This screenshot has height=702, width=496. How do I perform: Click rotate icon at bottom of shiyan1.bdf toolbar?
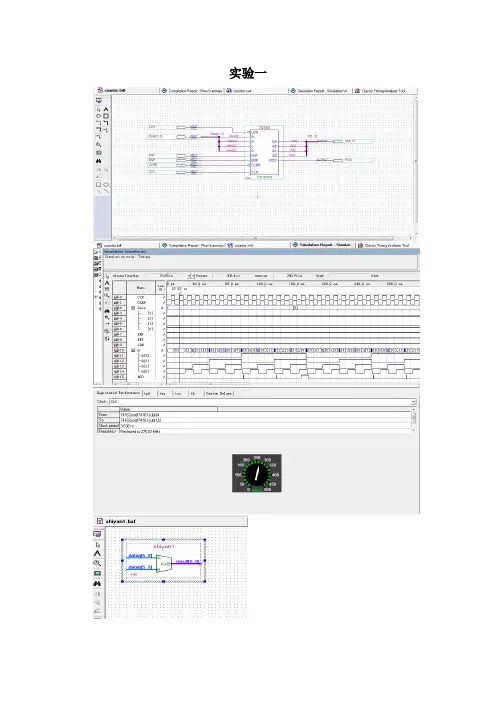coord(97,611)
